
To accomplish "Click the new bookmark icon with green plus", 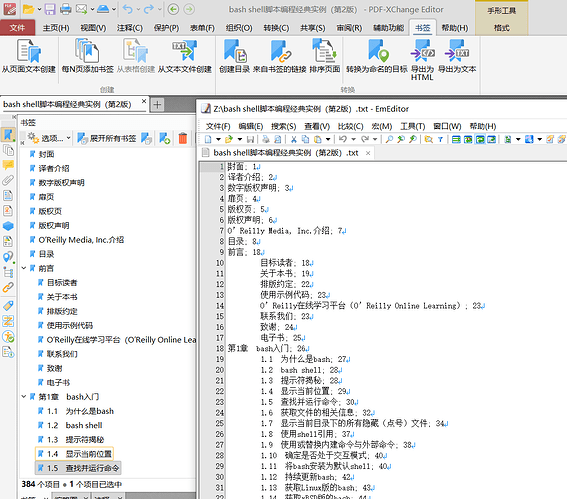I will point(165,138).
